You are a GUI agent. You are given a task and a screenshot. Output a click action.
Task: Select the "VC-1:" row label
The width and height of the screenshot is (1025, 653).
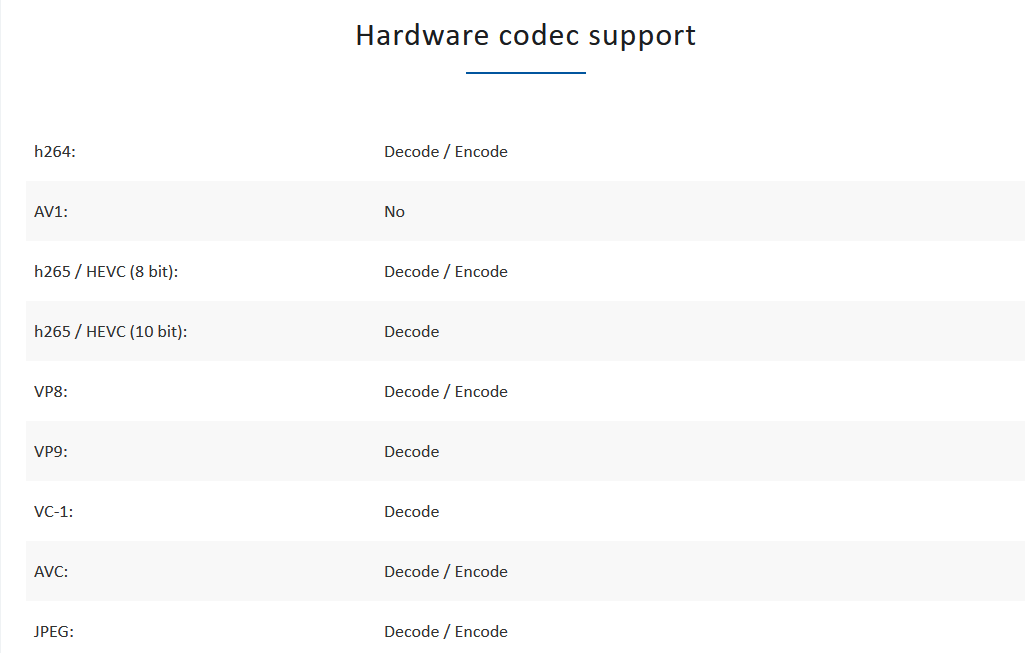coord(54,512)
